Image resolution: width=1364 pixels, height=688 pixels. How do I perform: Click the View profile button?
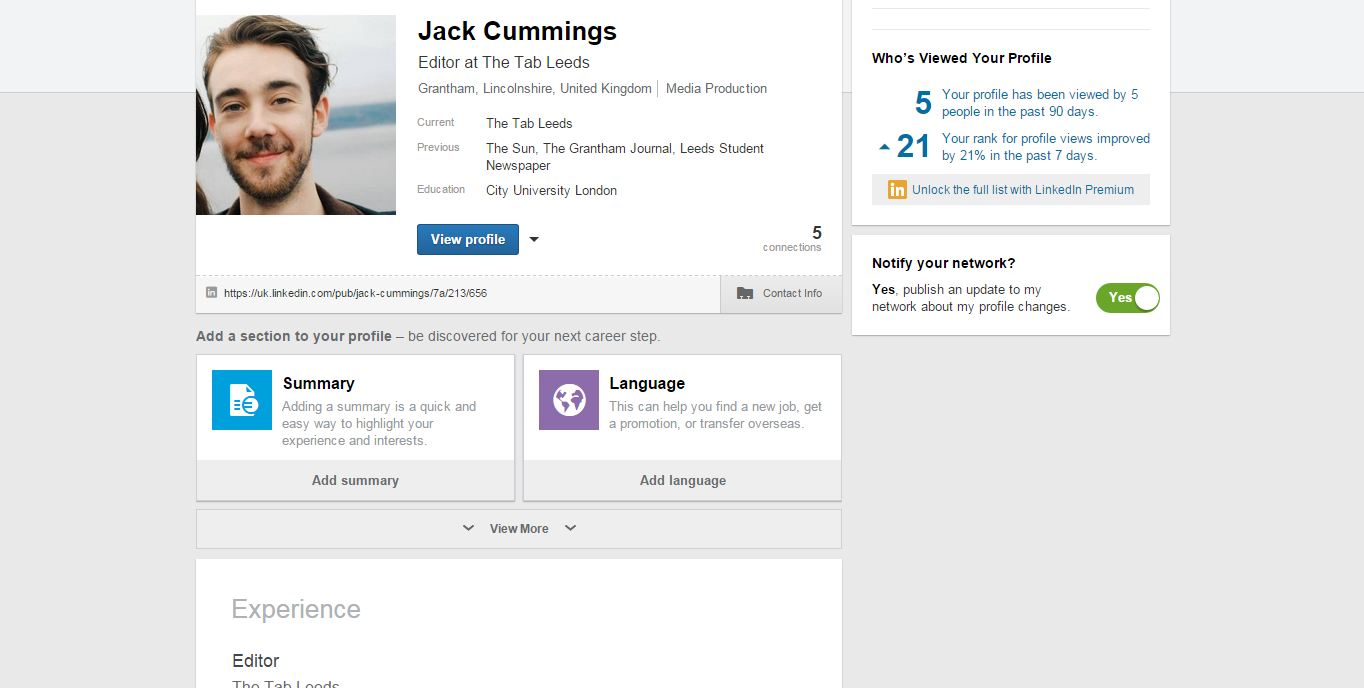coord(468,239)
